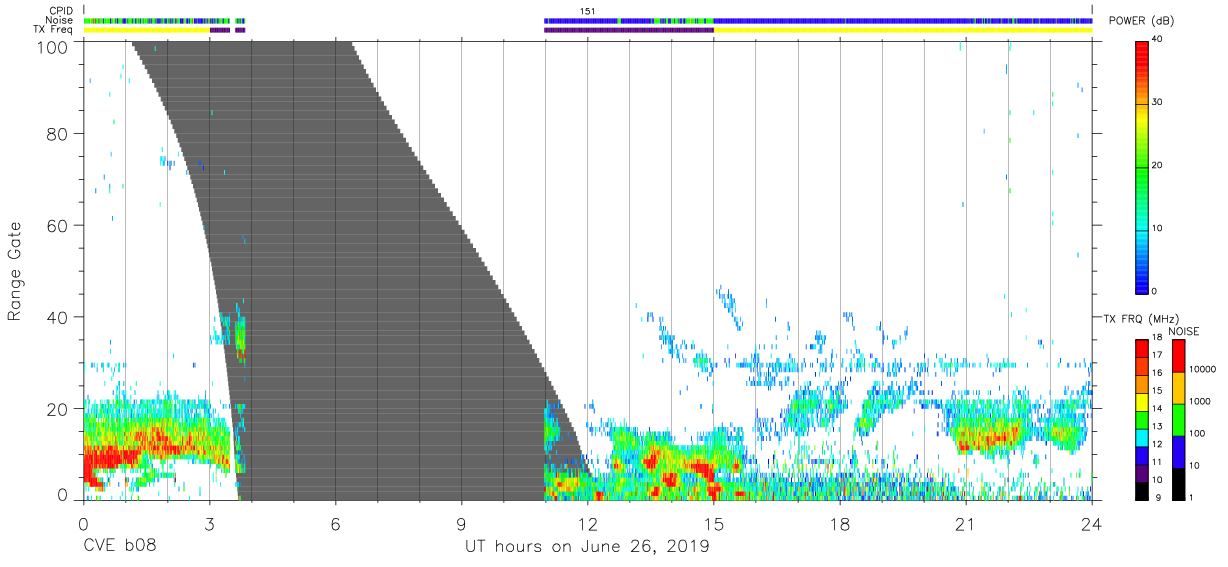Image resolution: width=1228 pixels, height=567 pixels.
Task: Click the CPID value '151'
Action: point(588,11)
